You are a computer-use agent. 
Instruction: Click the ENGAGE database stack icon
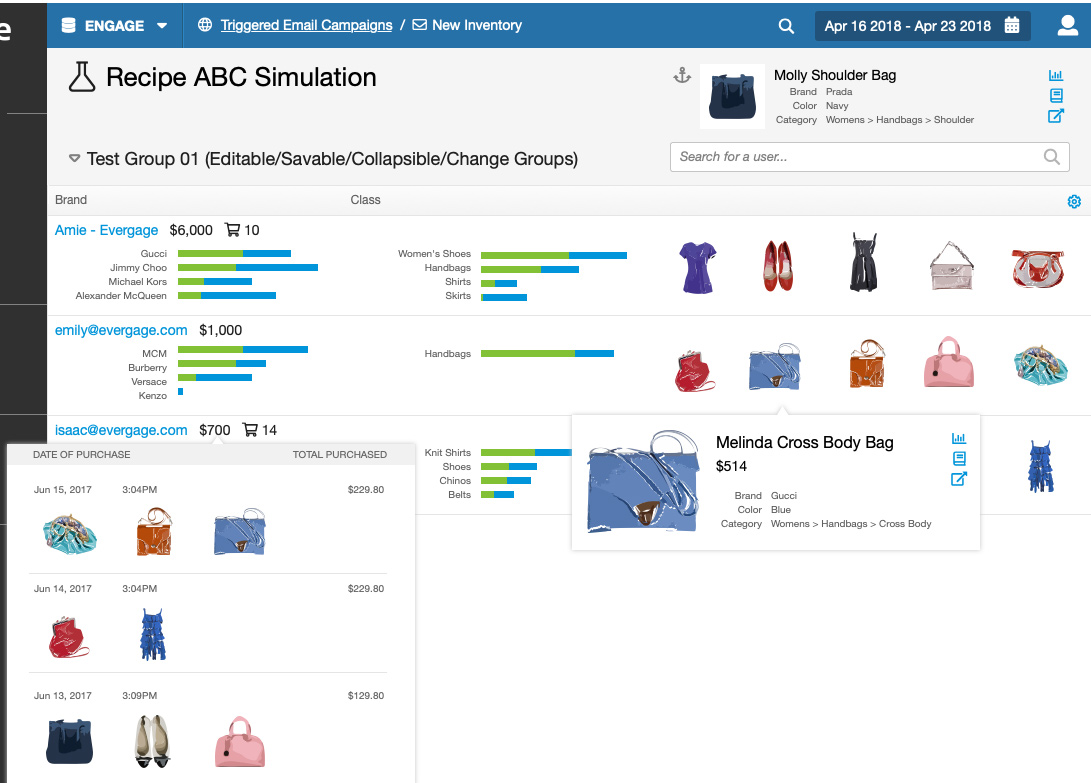68,26
